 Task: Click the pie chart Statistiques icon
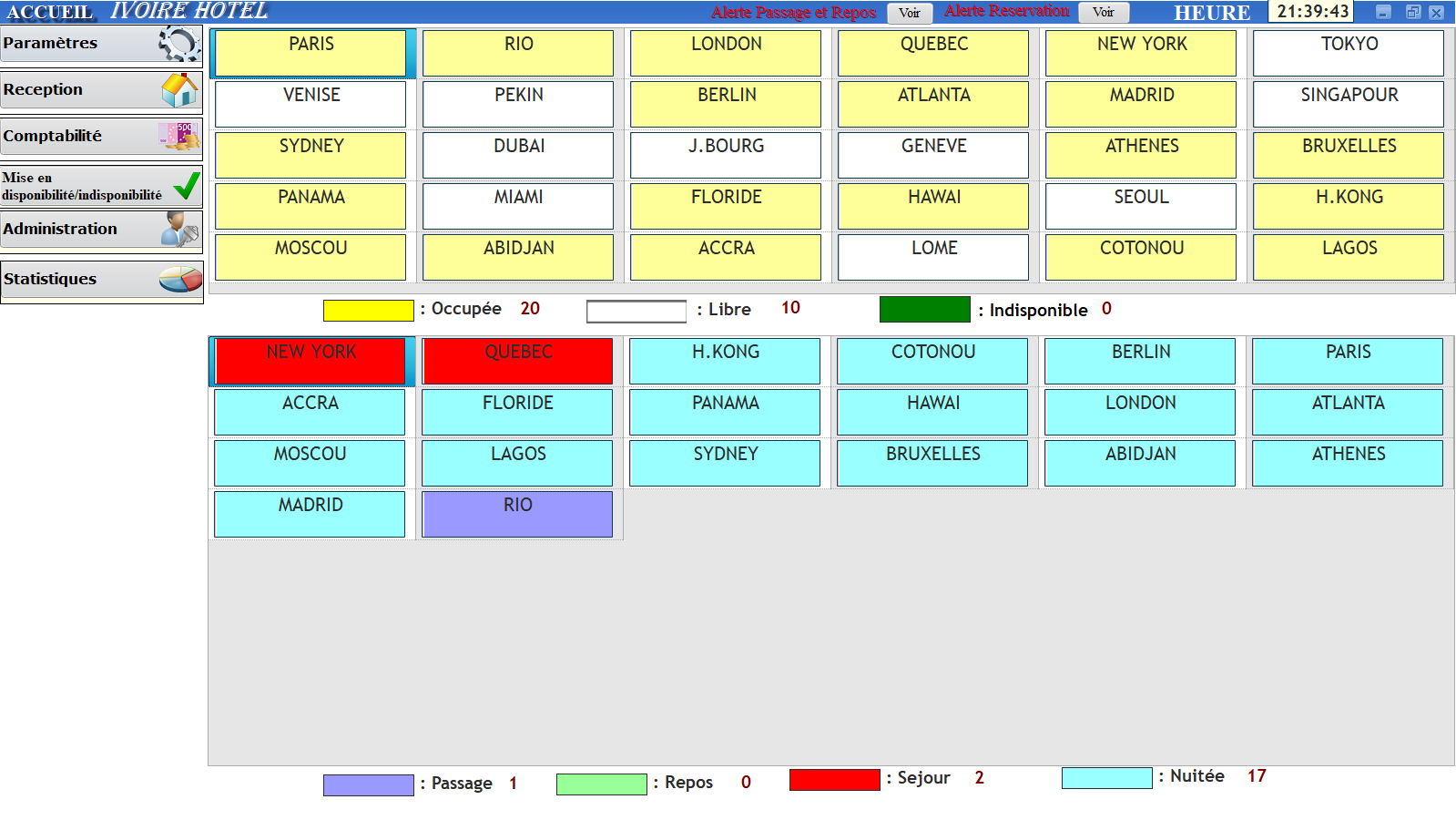[180, 280]
